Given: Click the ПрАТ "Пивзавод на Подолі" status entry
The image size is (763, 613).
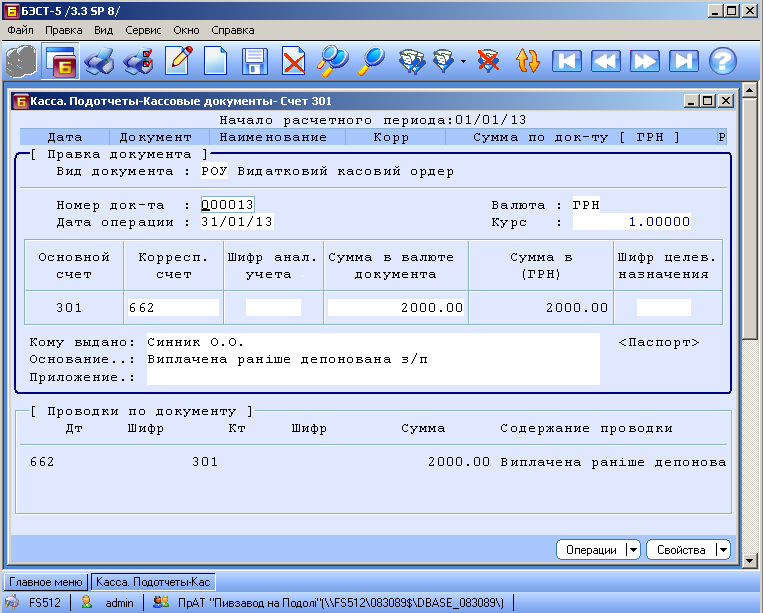Looking at the screenshot, I should point(328,603).
